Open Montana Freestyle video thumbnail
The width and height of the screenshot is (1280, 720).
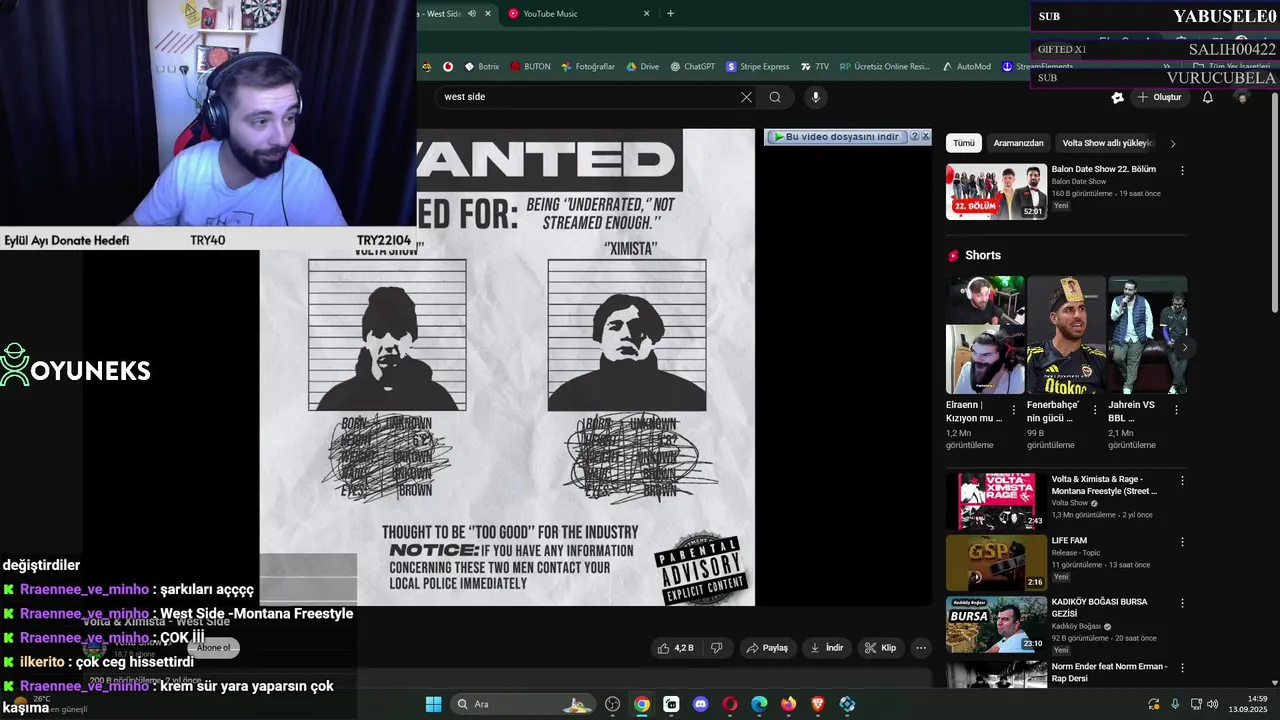(996, 501)
